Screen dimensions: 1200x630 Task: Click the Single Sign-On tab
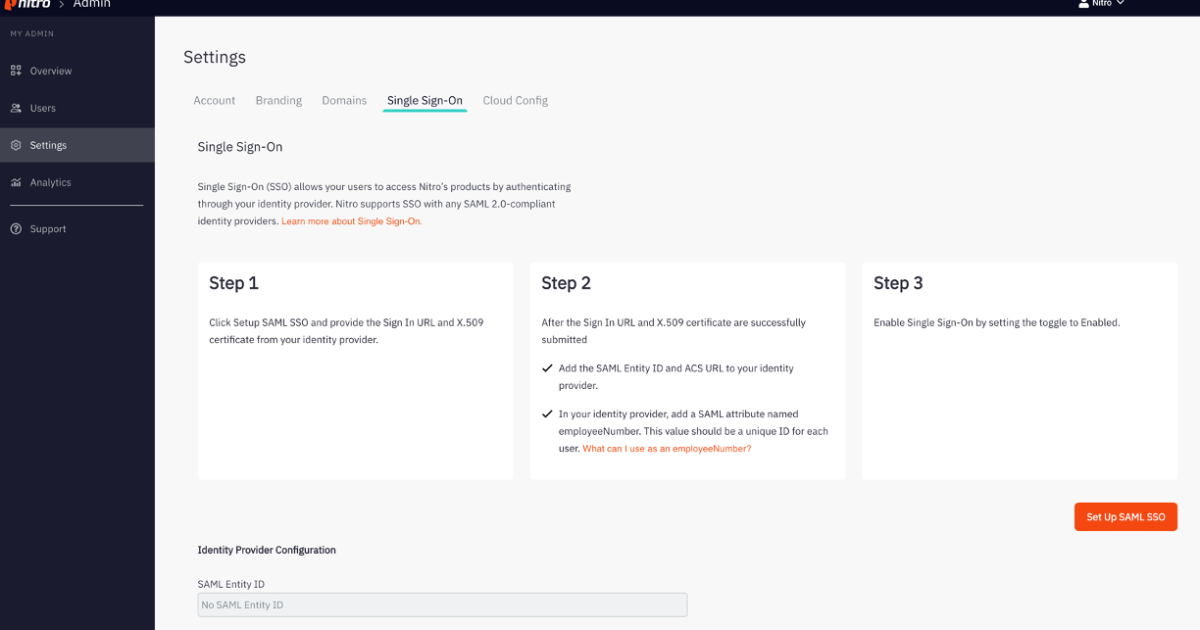424,100
